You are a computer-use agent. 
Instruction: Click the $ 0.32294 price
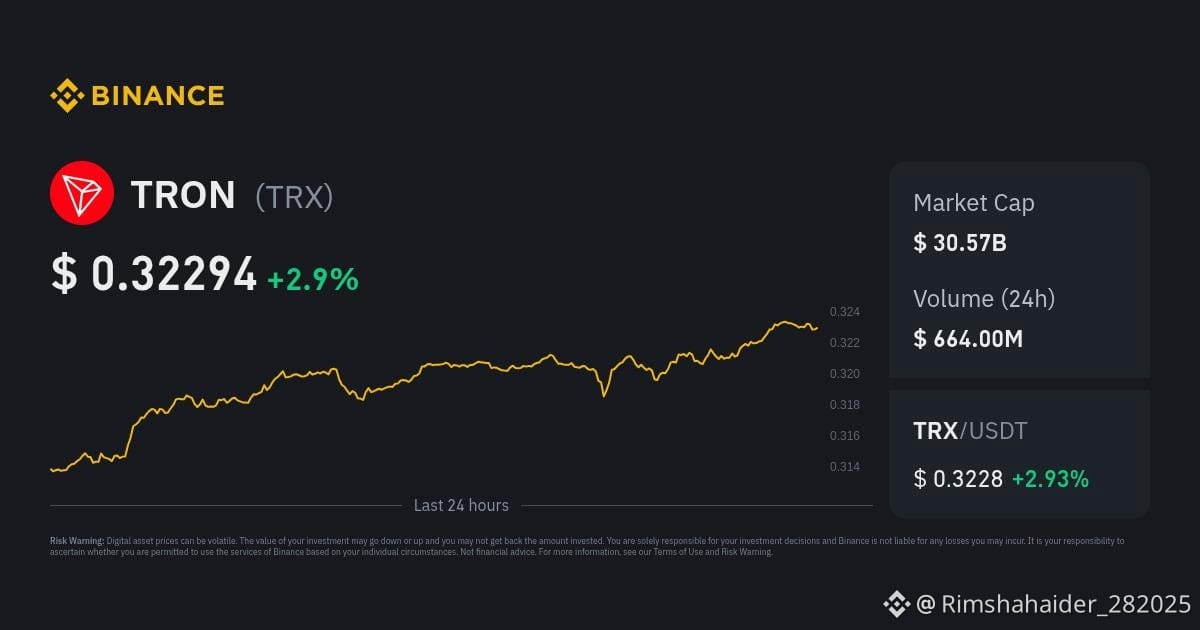154,275
